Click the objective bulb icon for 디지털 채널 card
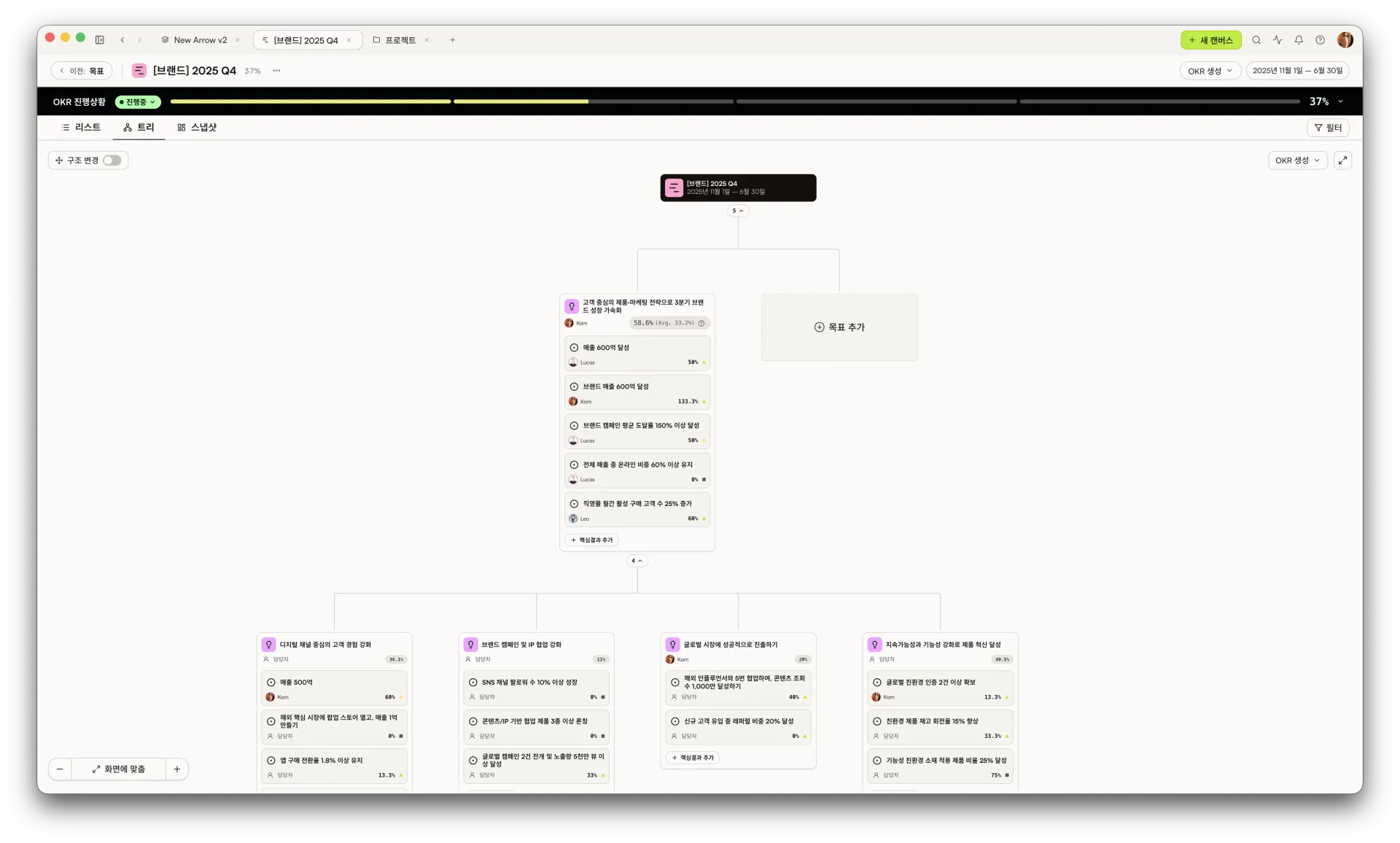Image resolution: width=1400 pixels, height=843 pixels. [x=268, y=645]
